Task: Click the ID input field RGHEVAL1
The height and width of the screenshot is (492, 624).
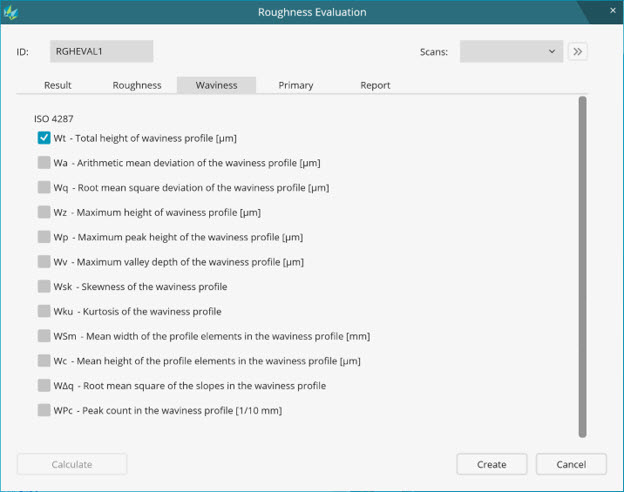Action: tap(101, 52)
